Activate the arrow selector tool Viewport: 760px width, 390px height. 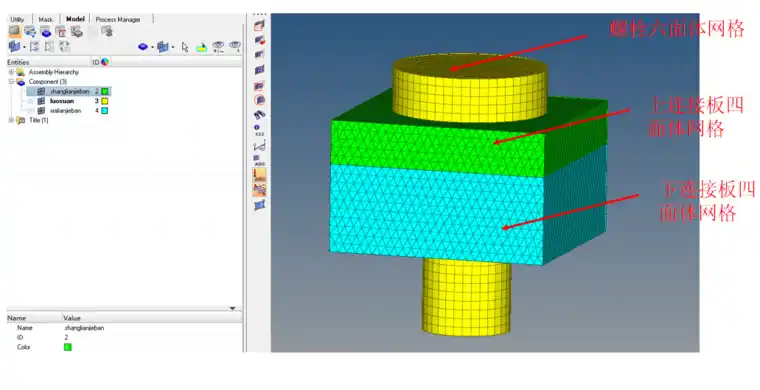(x=185, y=47)
